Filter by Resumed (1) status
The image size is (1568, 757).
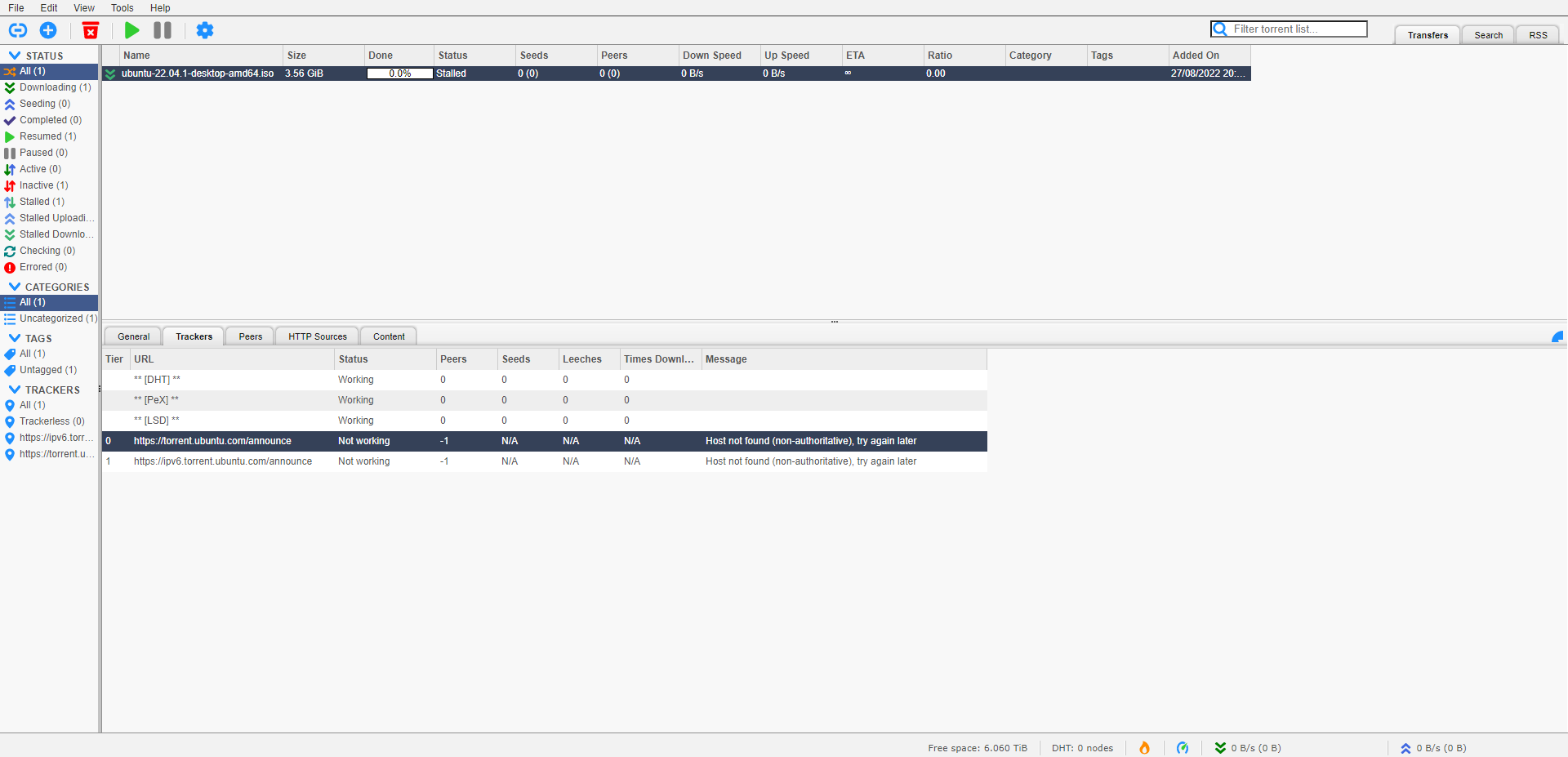click(x=49, y=136)
